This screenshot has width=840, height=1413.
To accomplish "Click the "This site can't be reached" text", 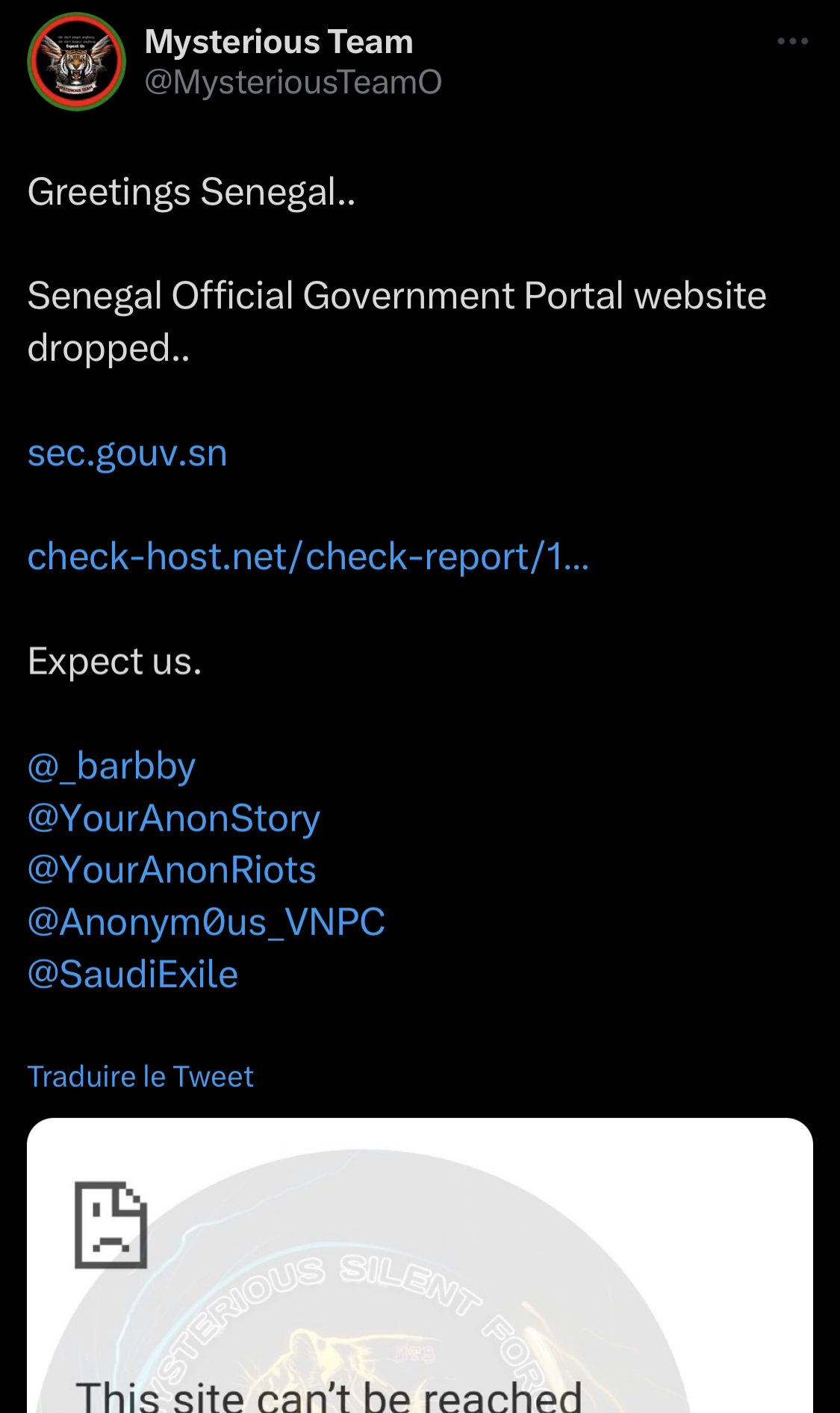I will (329, 1395).
